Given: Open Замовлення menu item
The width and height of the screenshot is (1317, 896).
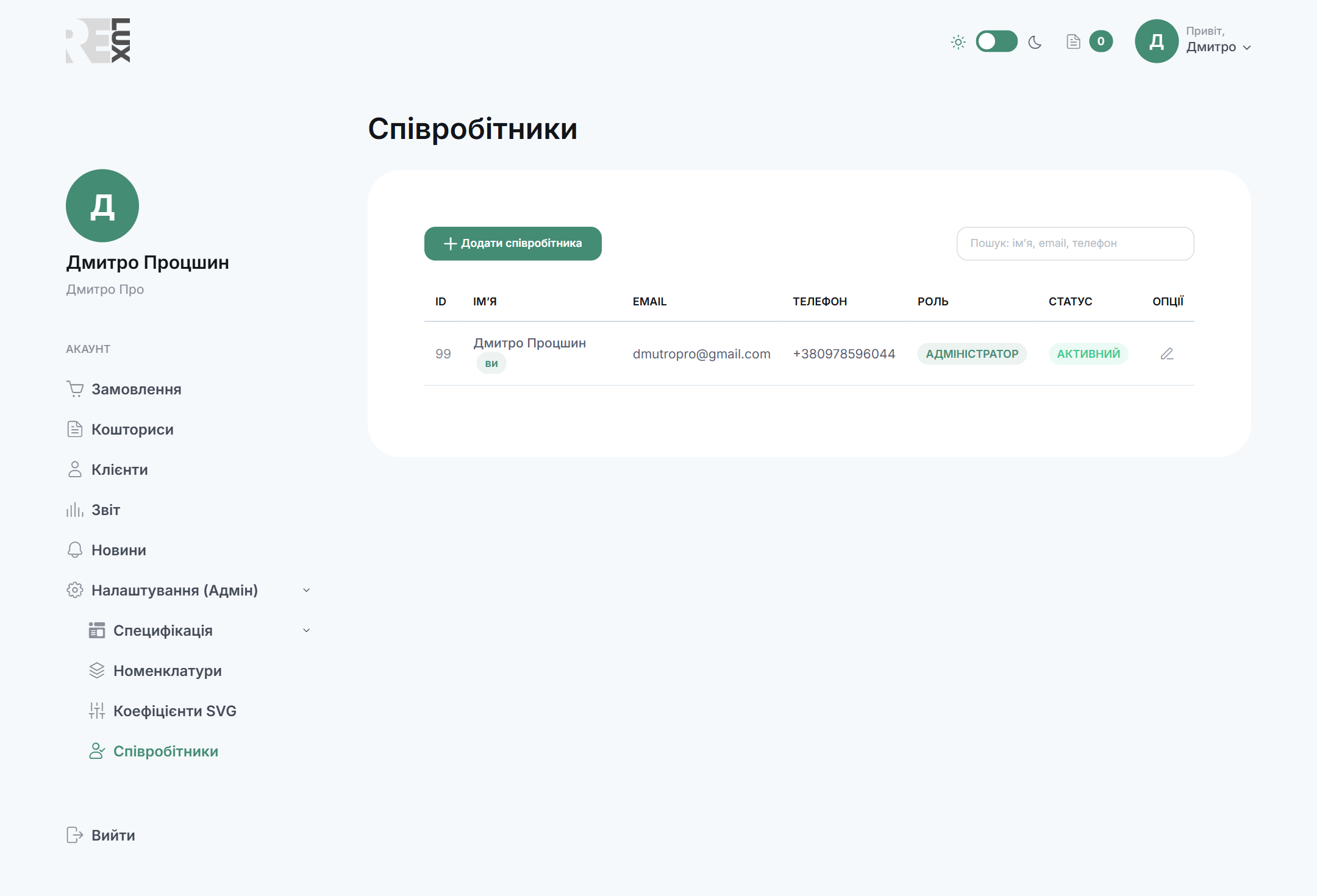Looking at the screenshot, I should pos(136,389).
